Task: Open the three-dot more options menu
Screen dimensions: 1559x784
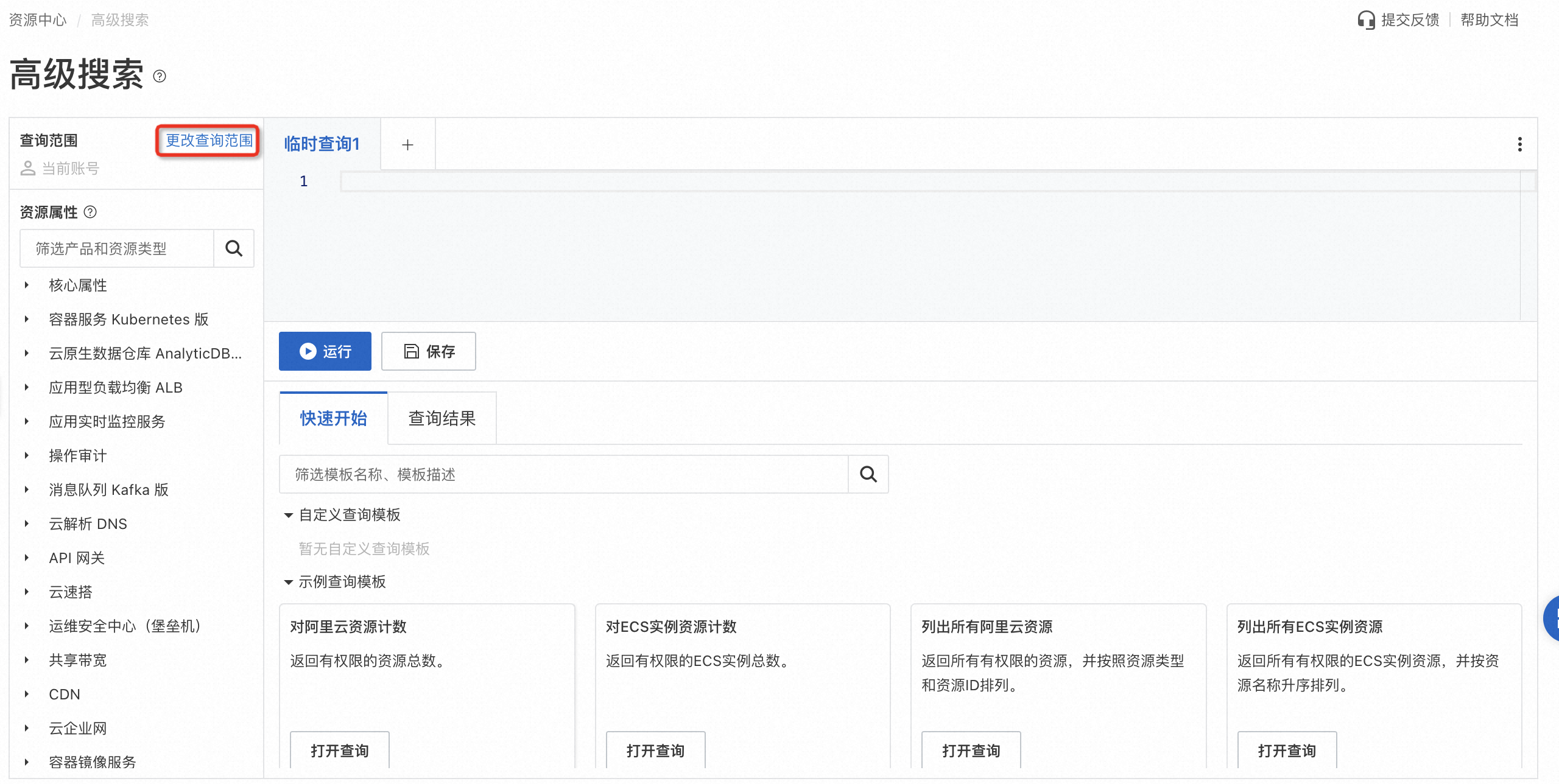Action: pos(1519,144)
